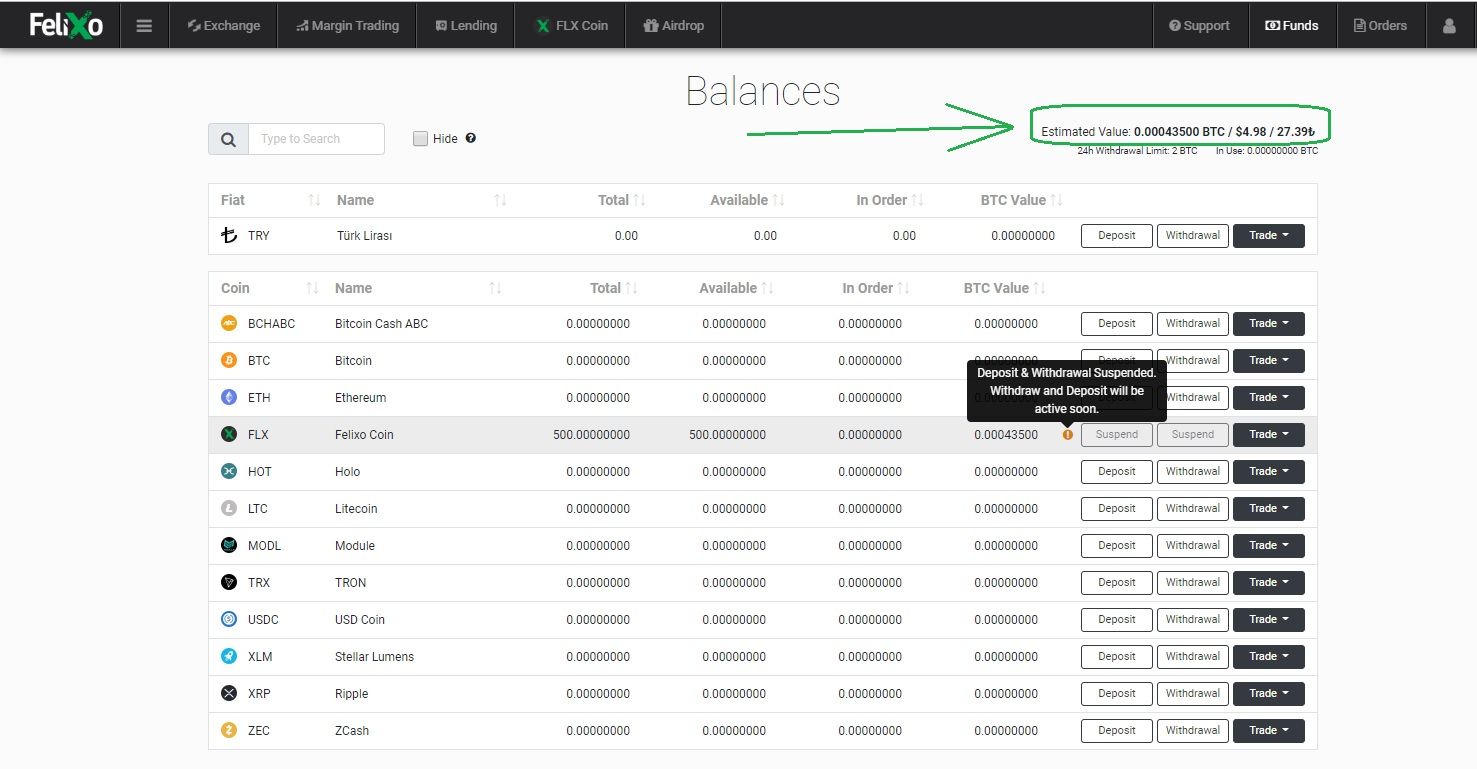
Task: Open the user account icon
Action: [x=1449, y=26]
